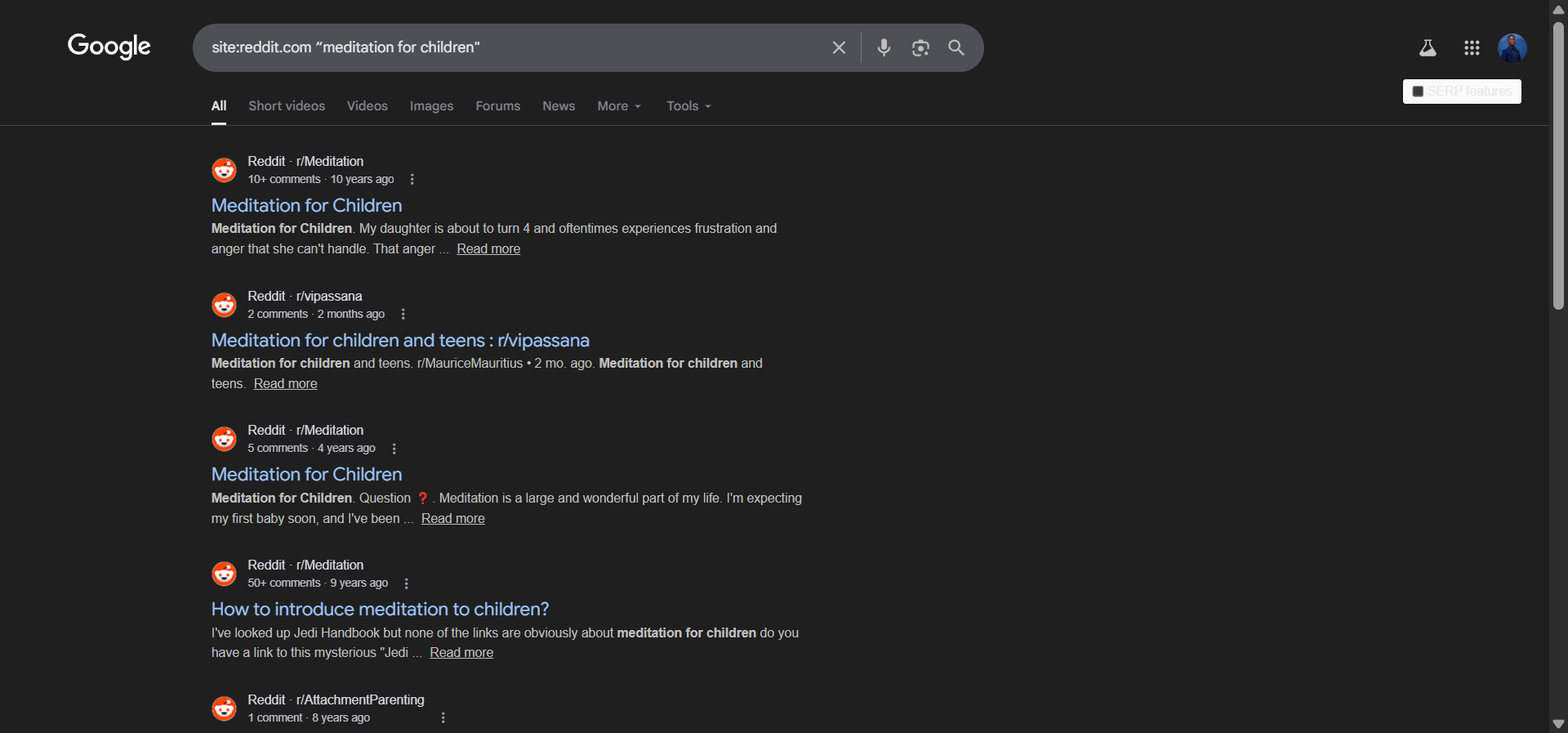The image size is (1568, 733).
Task: Read more on Jedi Handbook snippet
Action: pos(461,653)
